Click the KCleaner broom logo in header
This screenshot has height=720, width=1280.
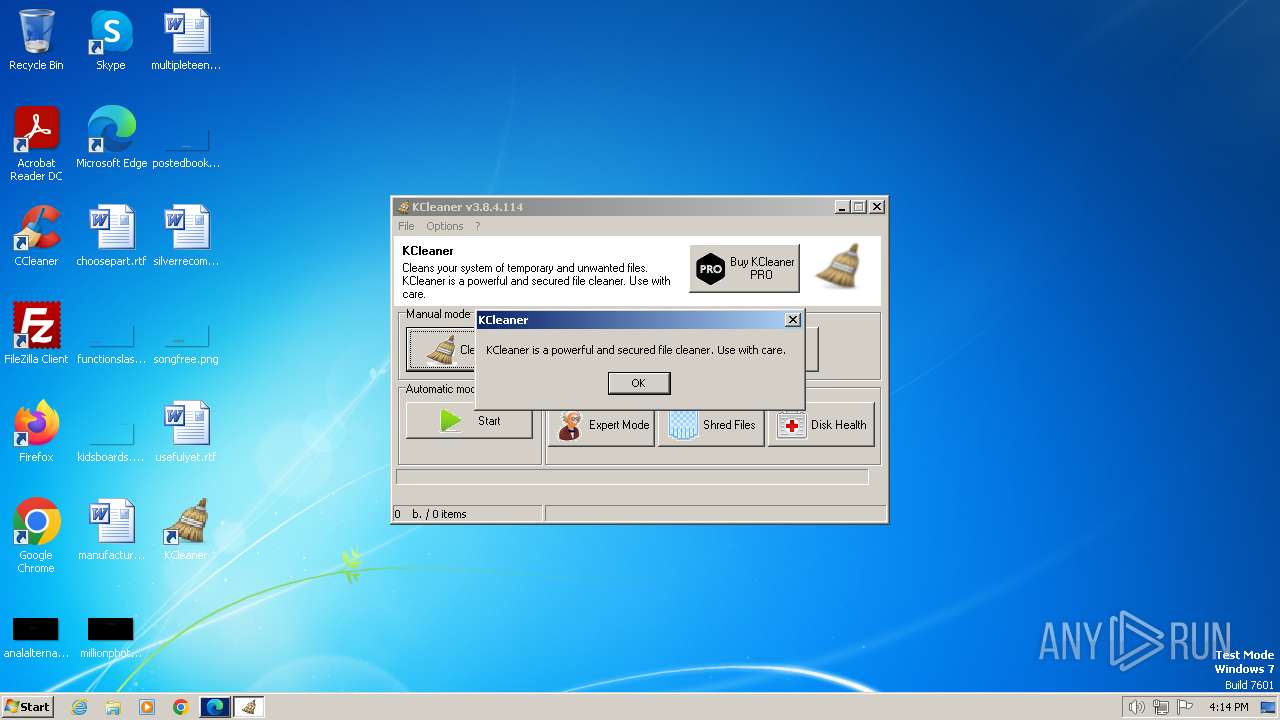point(838,266)
